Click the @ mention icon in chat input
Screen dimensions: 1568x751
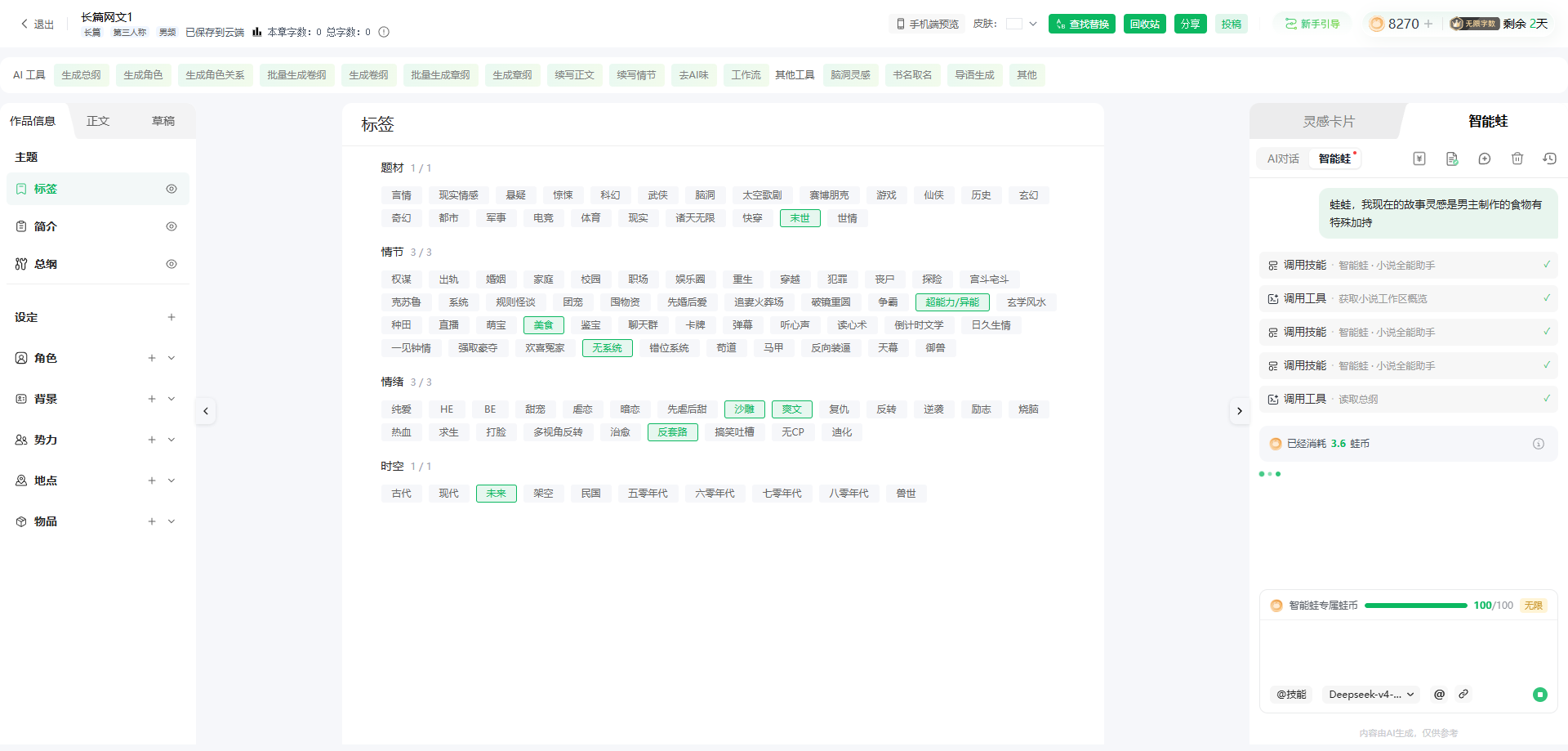click(1439, 694)
